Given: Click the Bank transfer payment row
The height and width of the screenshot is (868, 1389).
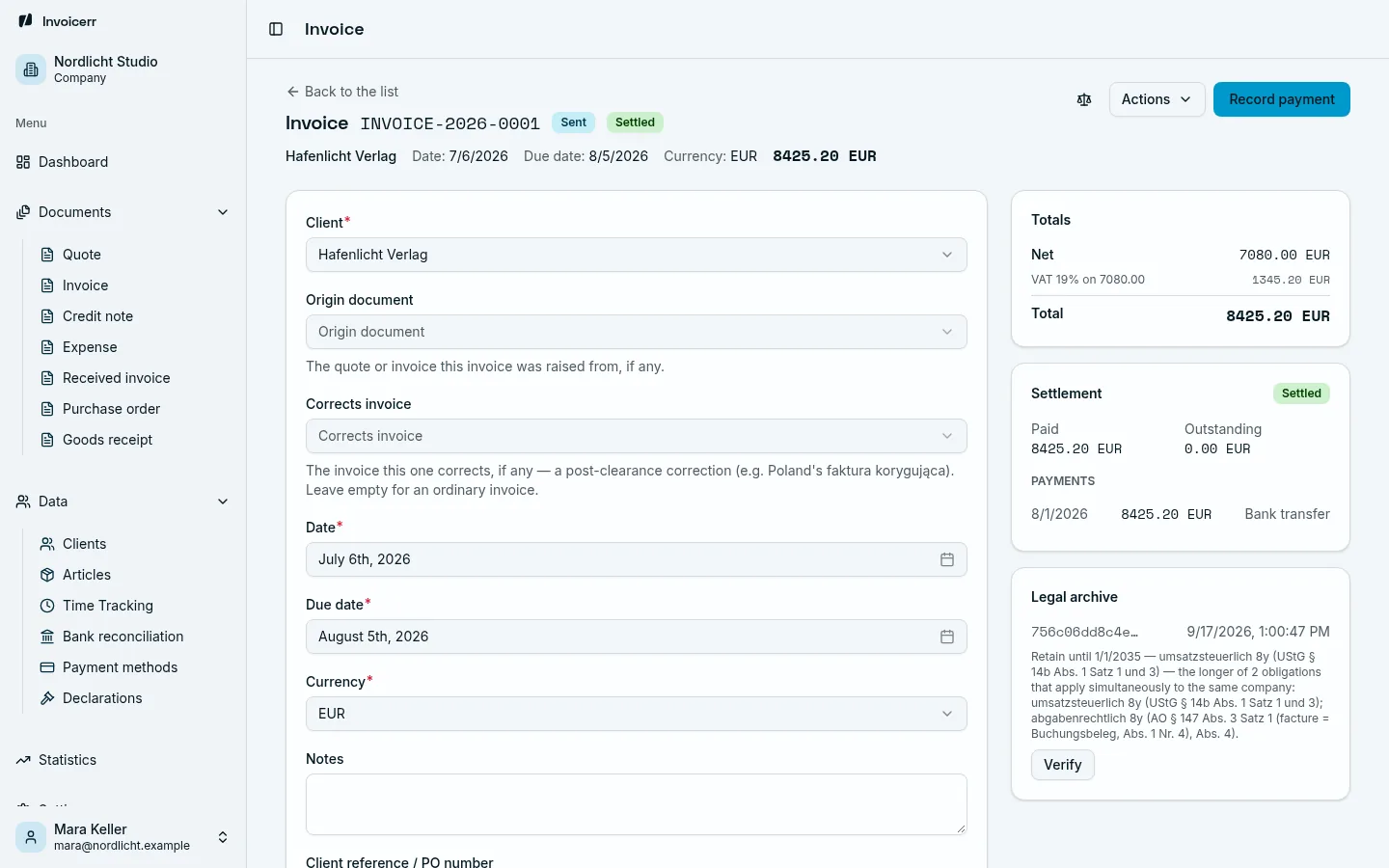Looking at the screenshot, I should (x=1180, y=514).
